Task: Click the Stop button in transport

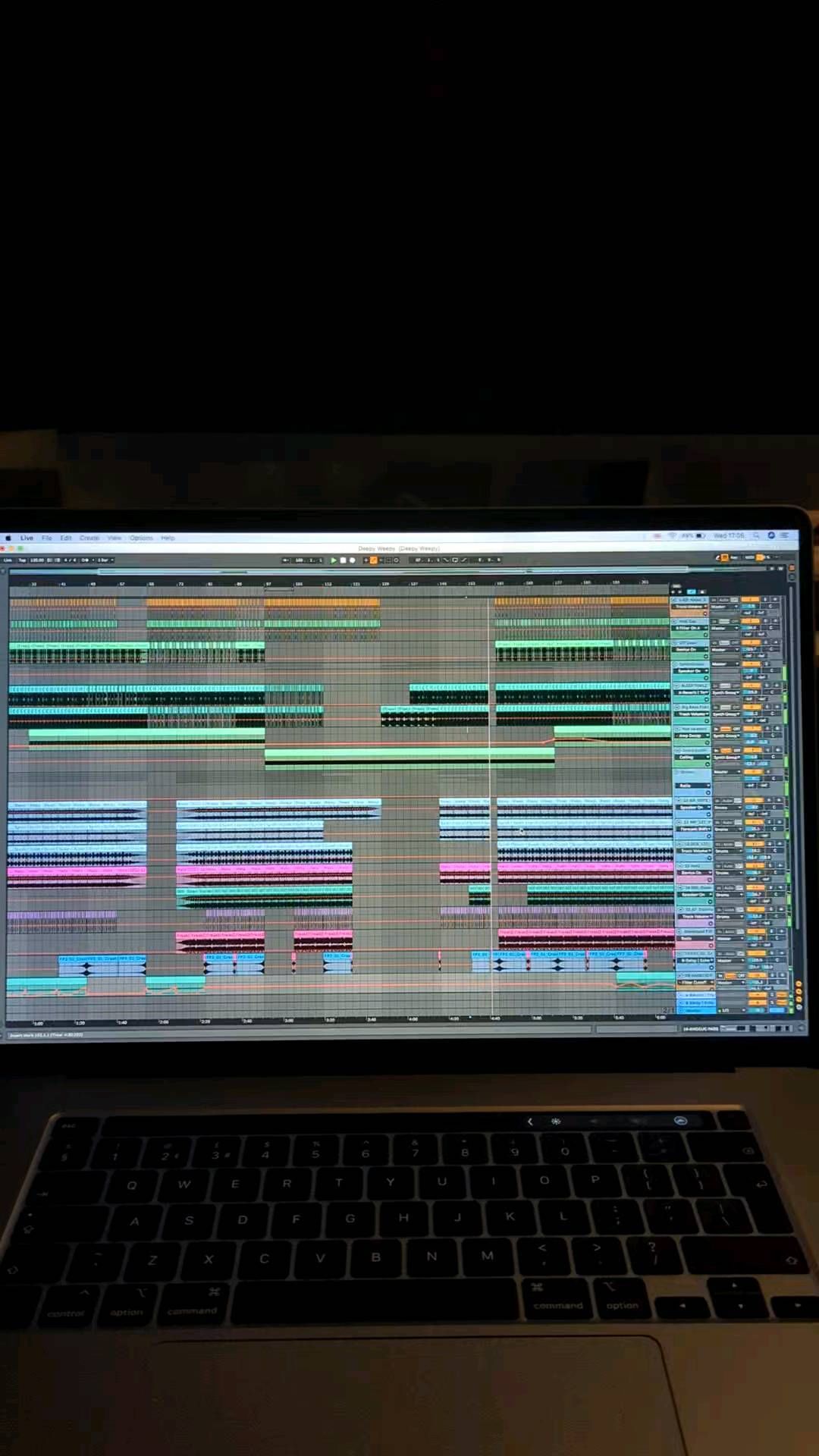Action: pyautogui.click(x=343, y=560)
